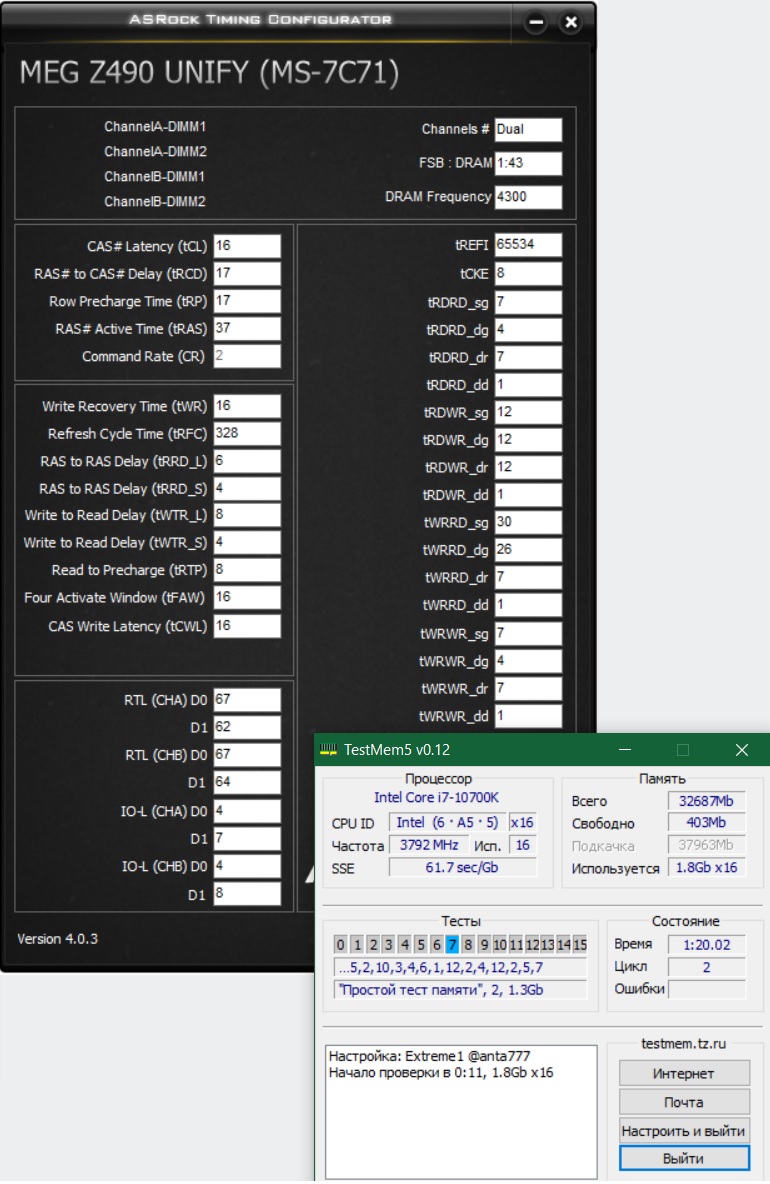770x1184 pixels.
Task: Click the Интернет button in TestMem5
Action: tap(684, 1073)
